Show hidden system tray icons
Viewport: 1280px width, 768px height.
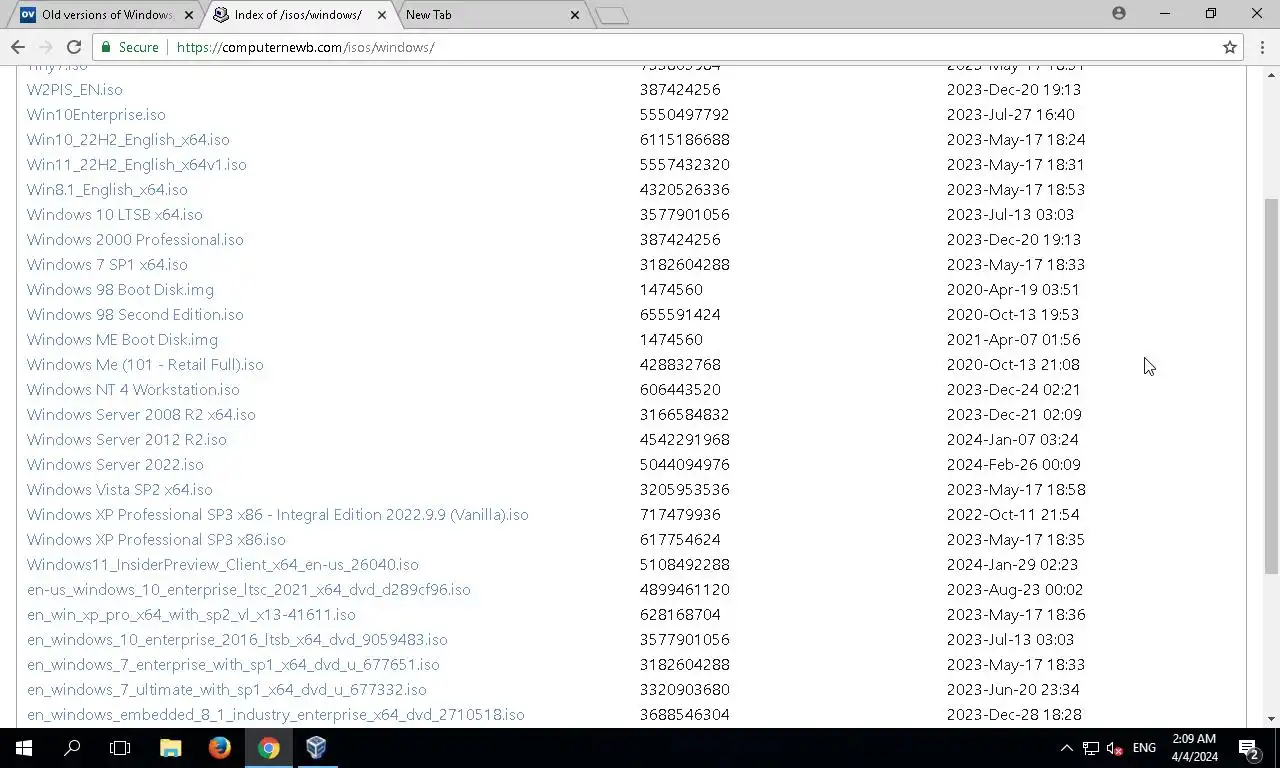tap(1066, 748)
